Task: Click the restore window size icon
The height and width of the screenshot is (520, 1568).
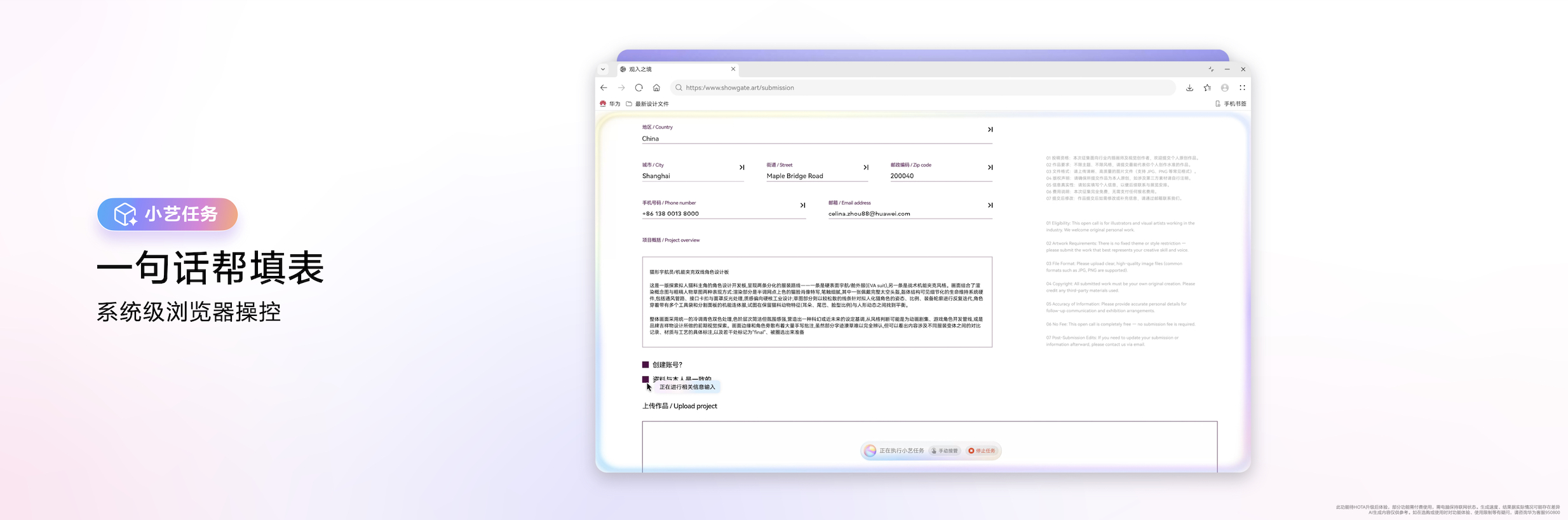Action: [x=1211, y=69]
